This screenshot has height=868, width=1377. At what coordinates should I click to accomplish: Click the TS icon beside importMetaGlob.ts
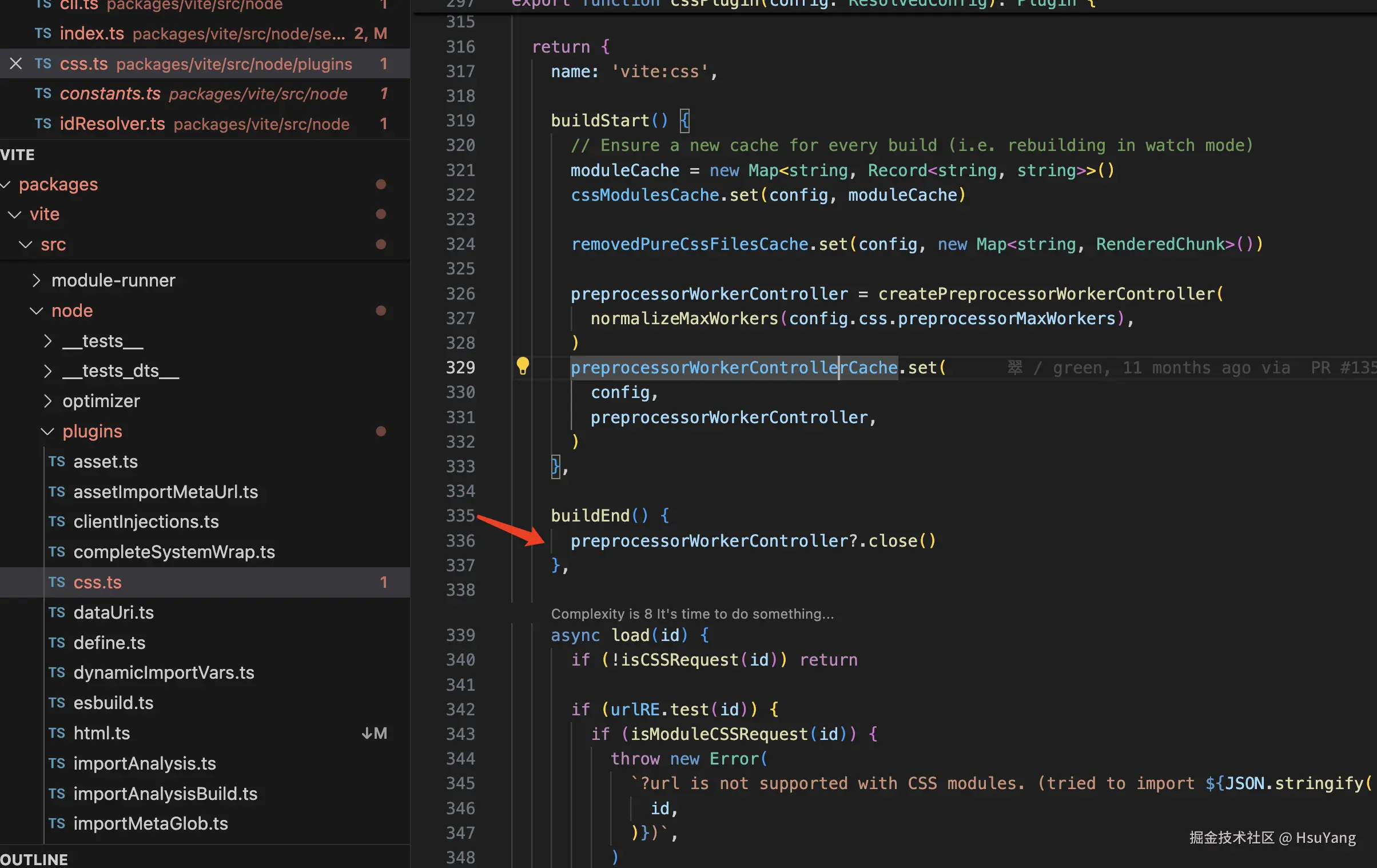[x=57, y=823]
